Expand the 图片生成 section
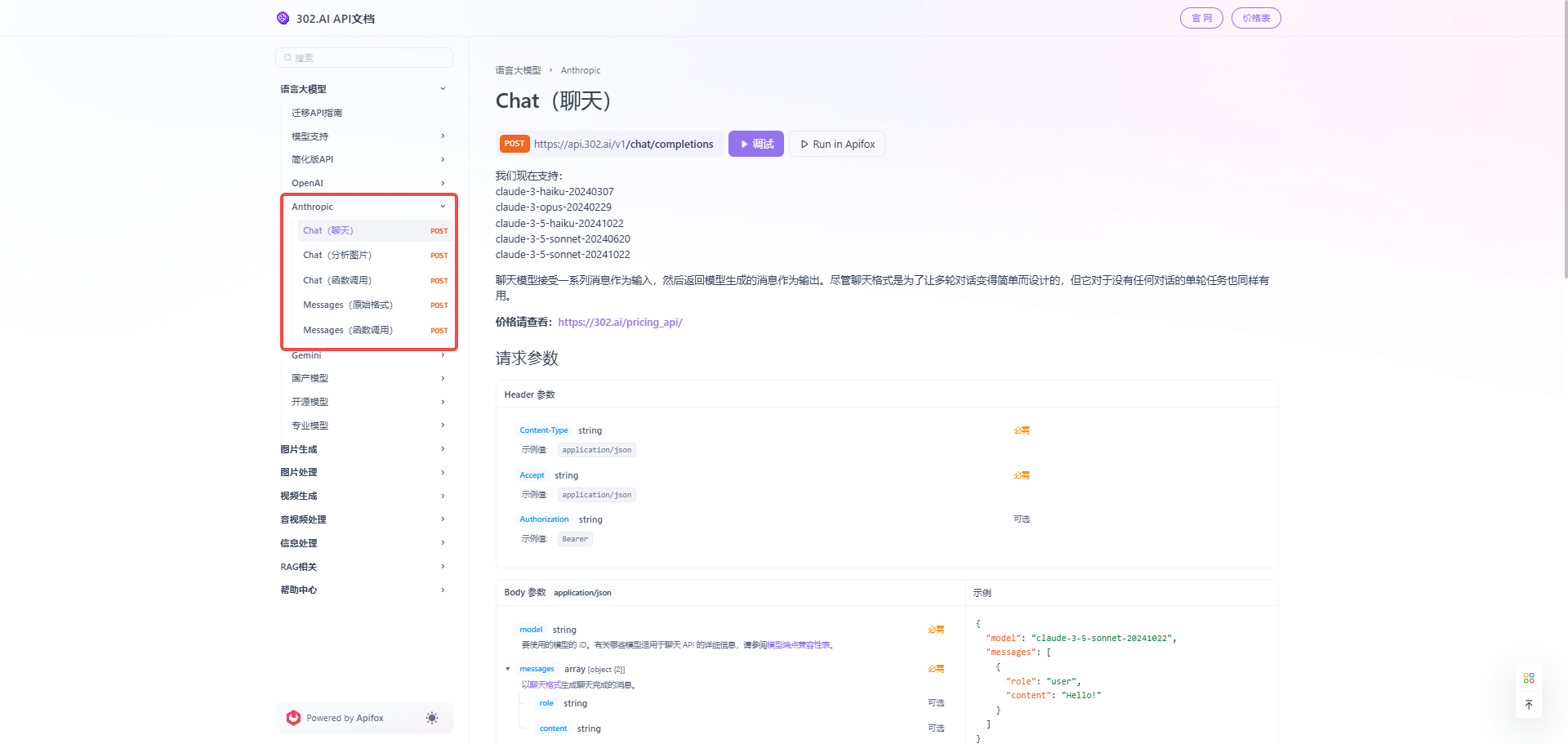Image resolution: width=1568 pixels, height=744 pixels. 443,449
